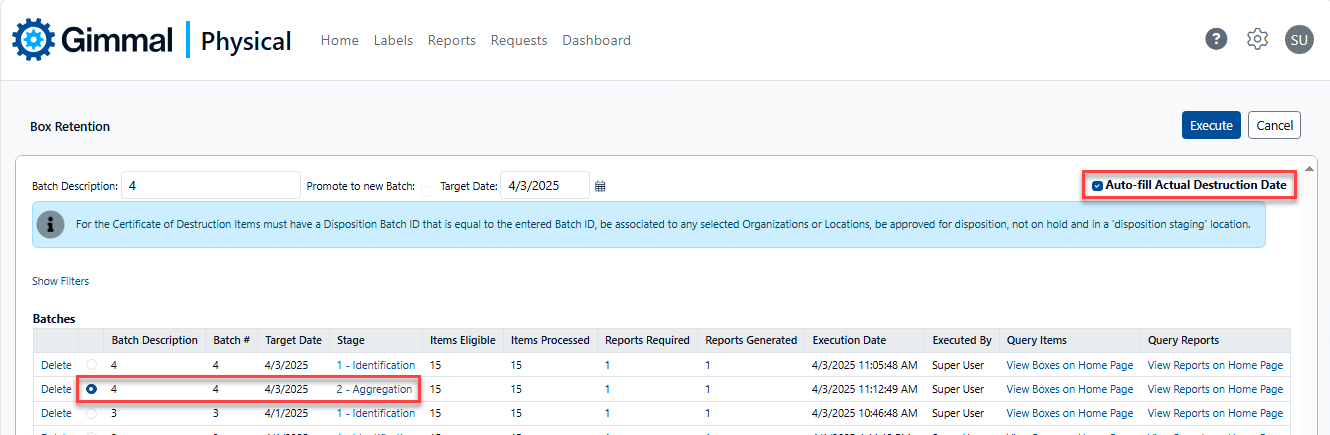Select the batch 3 row radio button

pos(91,413)
